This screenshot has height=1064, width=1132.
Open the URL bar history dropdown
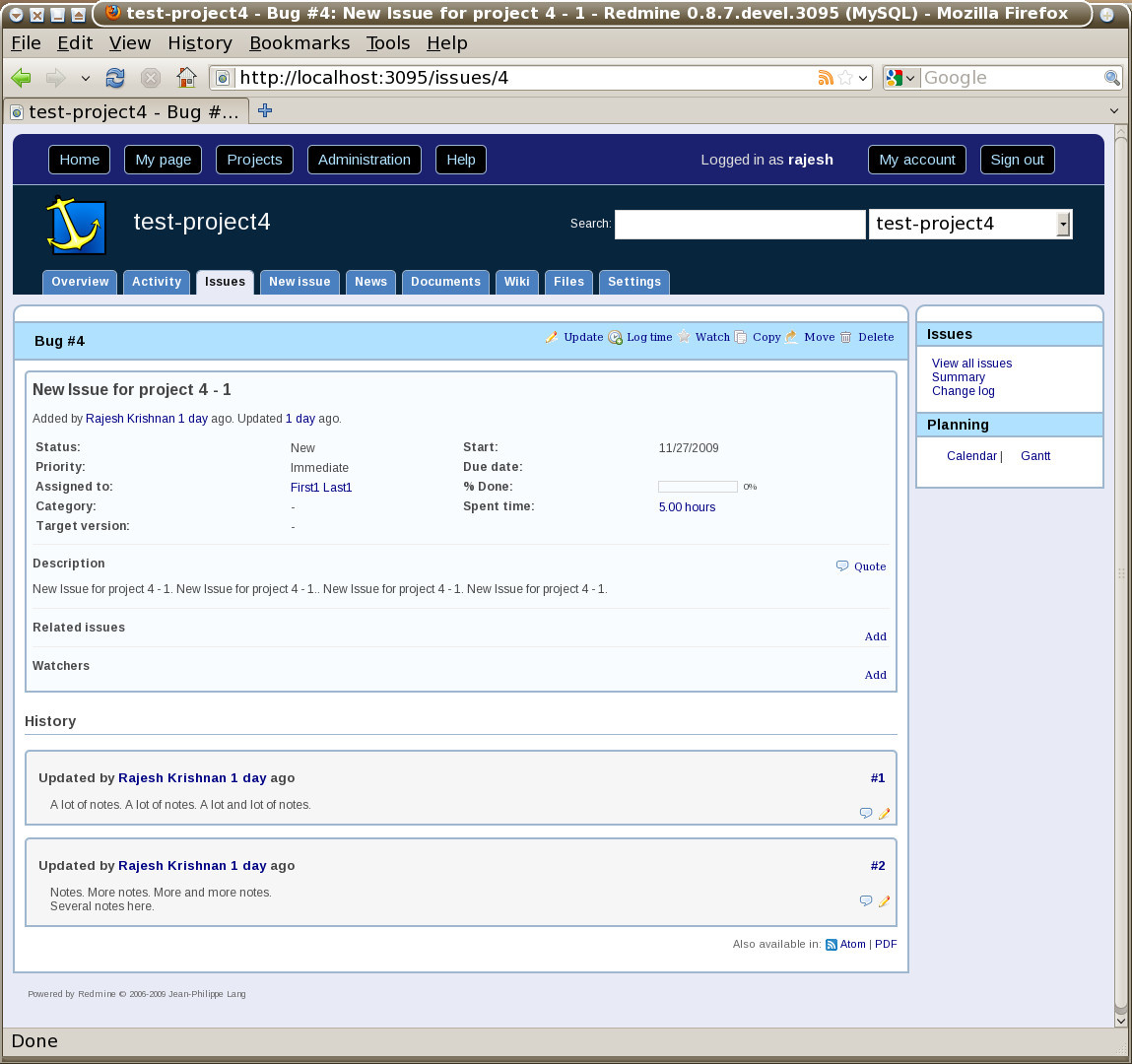point(863,78)
